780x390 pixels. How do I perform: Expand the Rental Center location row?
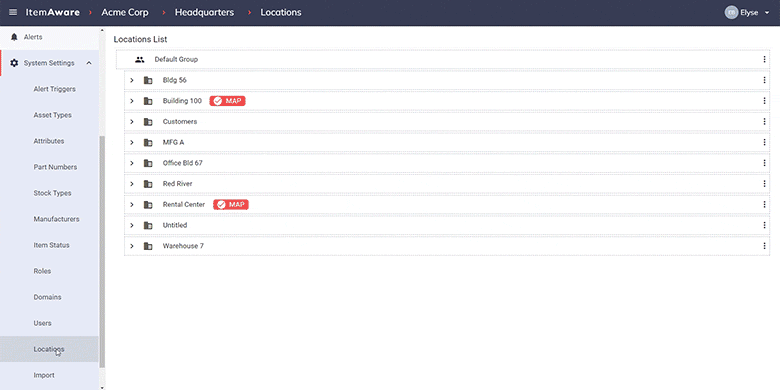[x=132, y=204]
